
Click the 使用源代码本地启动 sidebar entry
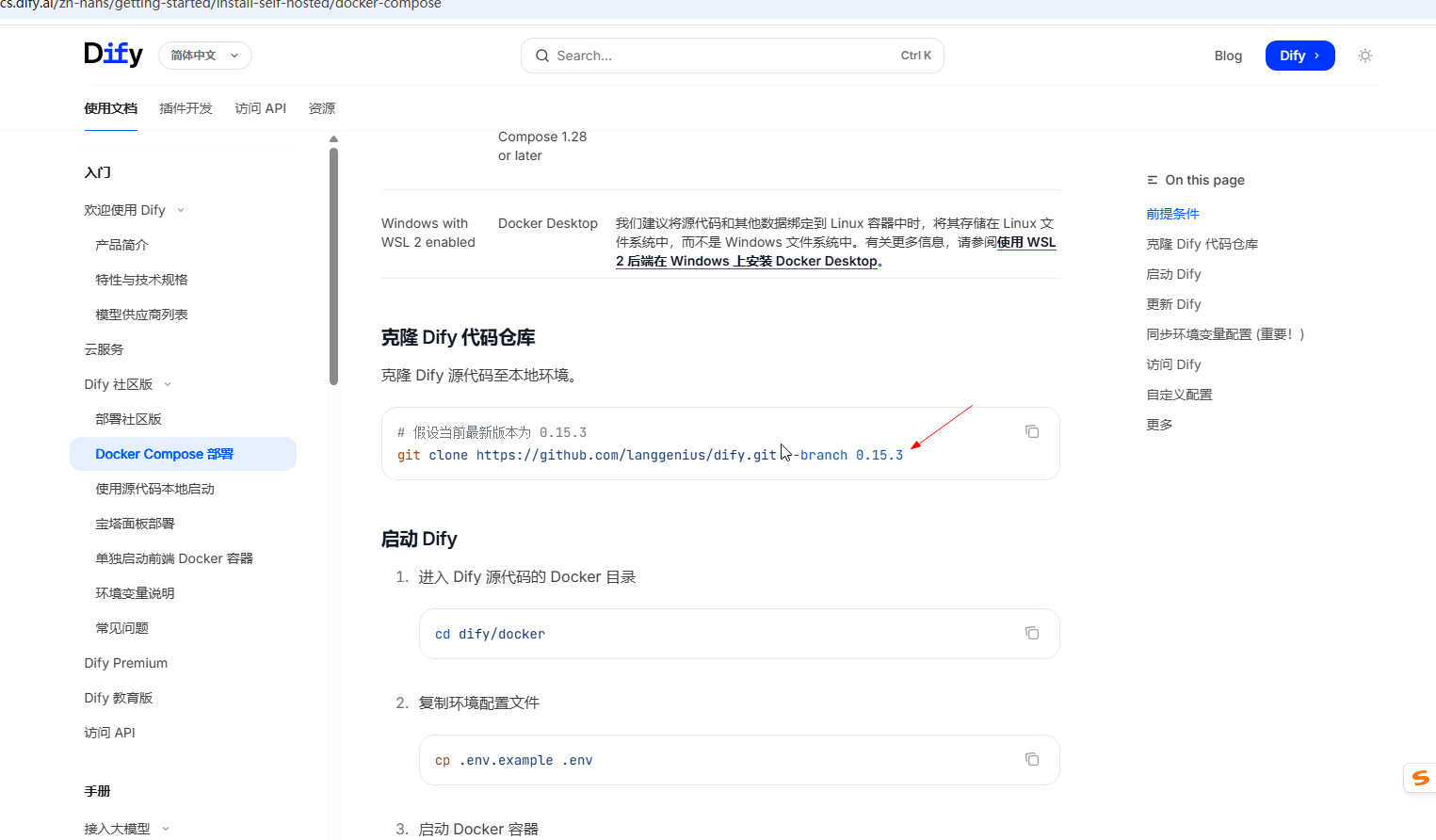click(x=153, y=489)
